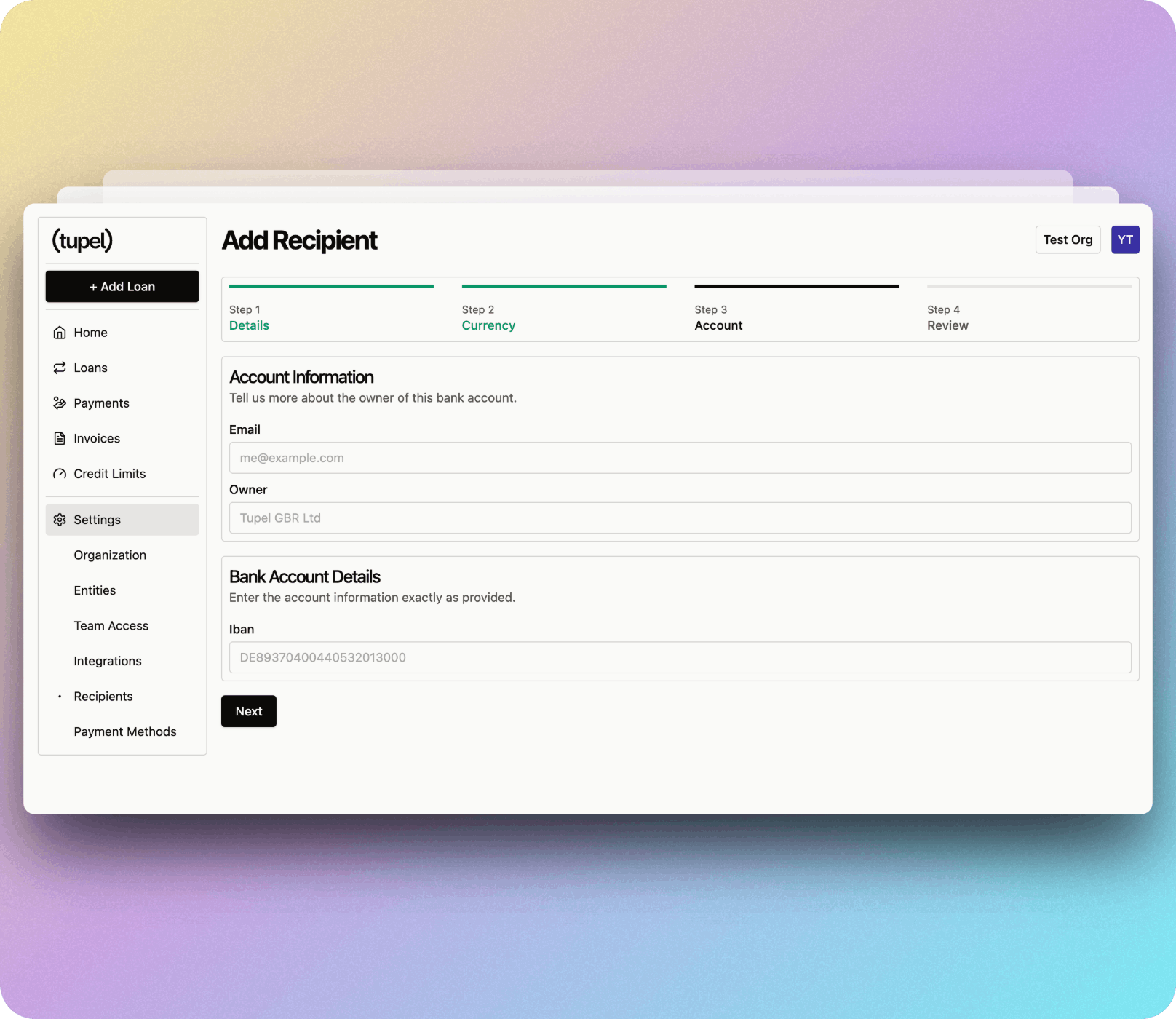Select Step 4 Review
The width and height of the screenshot is (1176, 1019).
pyautogui.click(x=947, y=325)
